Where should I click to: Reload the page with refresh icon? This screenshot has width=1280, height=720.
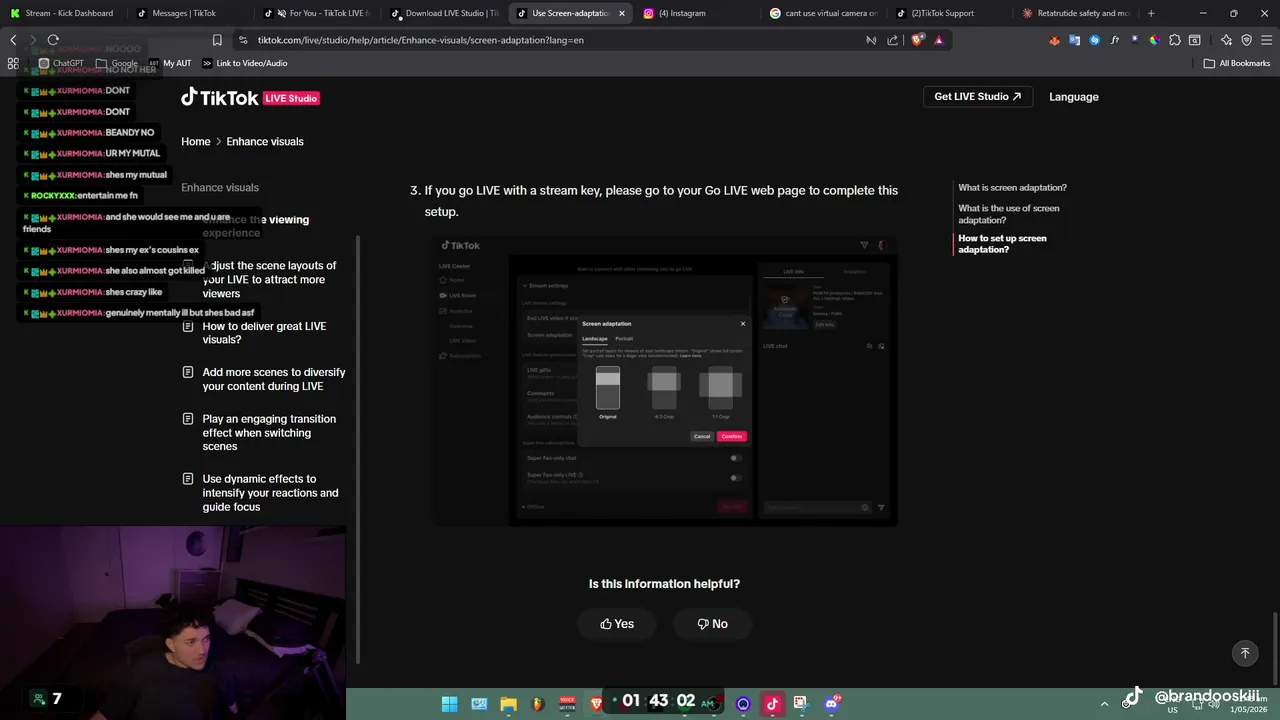click(53, 40)
